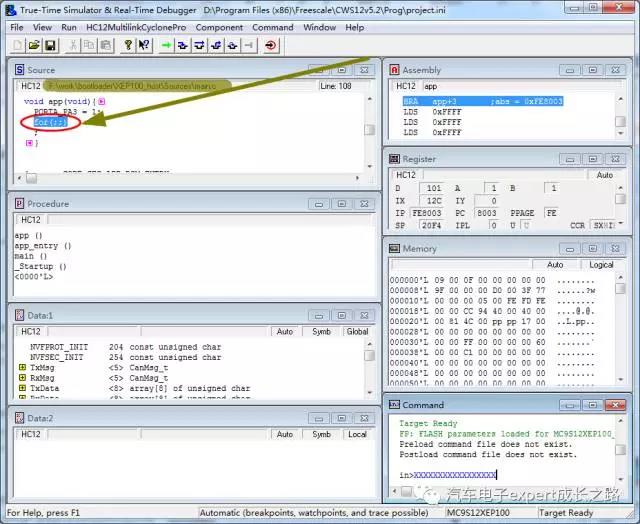Click the red Reset Target icon
The width and height of the screenshot is (640, 524).
[271, 45]
